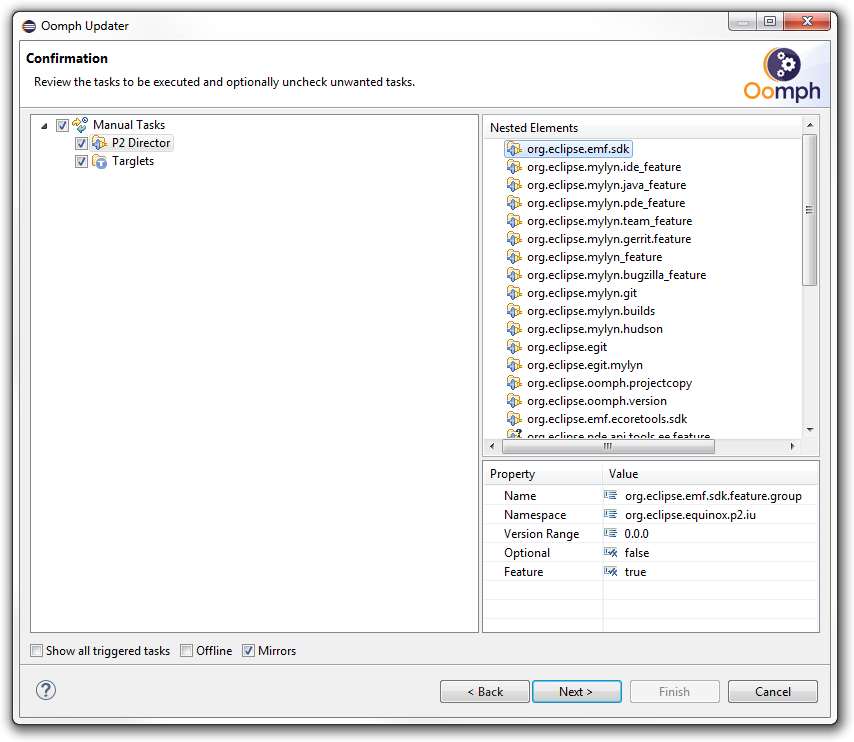Click the Manual Tasks gear icon
The height and width of the screenshot is (742, 854).
pos(80,125)
